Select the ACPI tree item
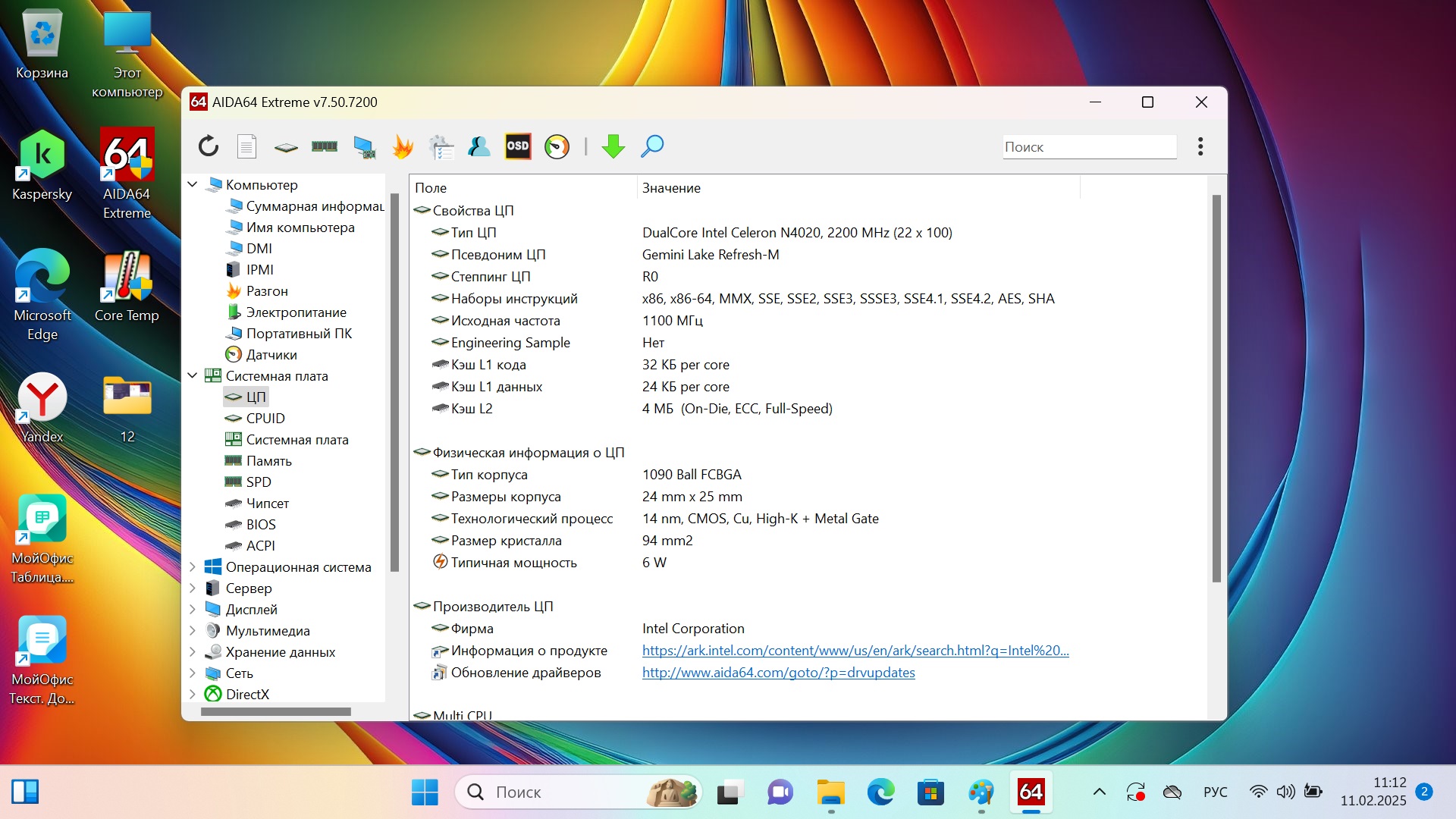 pyautogui.click(x=251, y=545)
